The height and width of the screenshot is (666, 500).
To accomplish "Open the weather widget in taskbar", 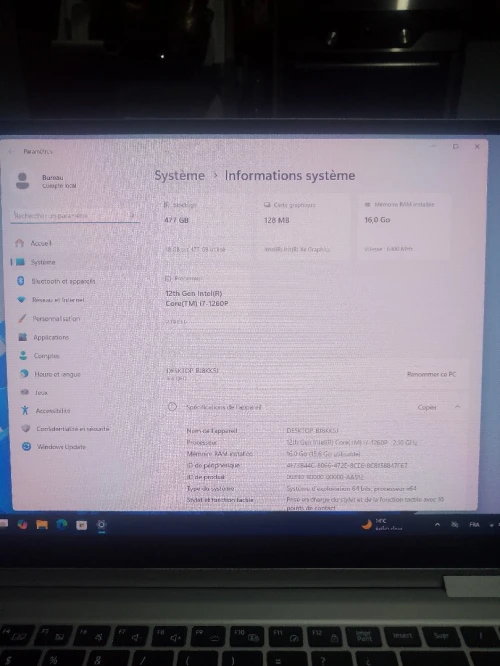I will pyautogui.click(x=382, y=525).
